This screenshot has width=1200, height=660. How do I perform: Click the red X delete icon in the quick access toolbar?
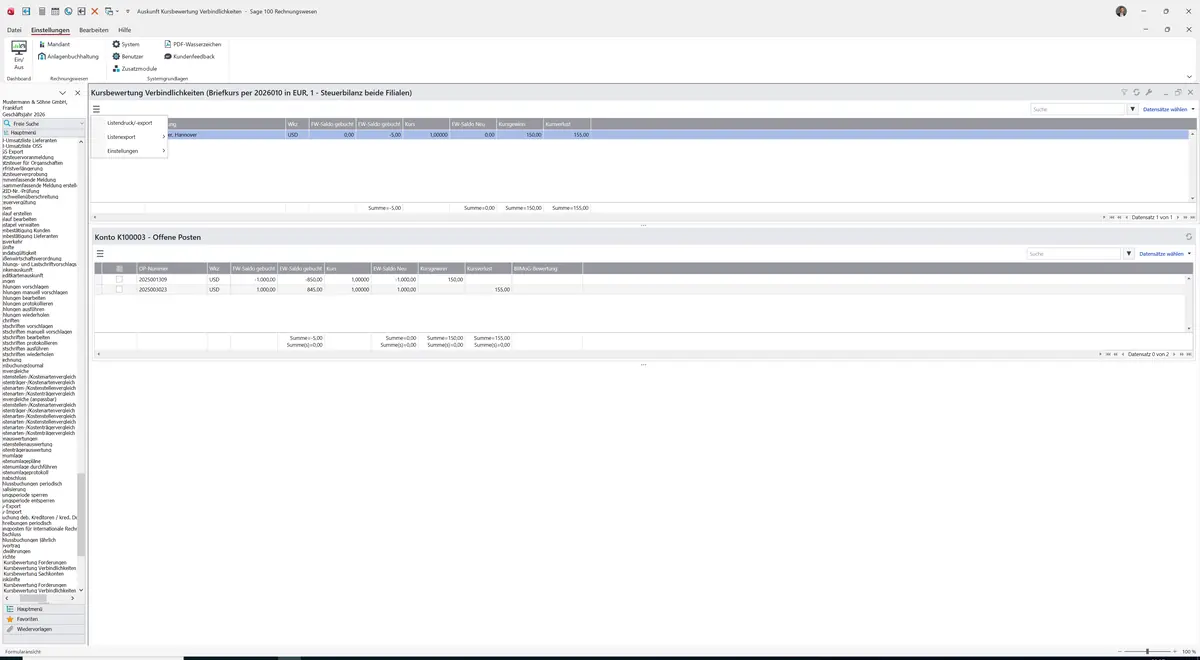tap(95, 11)
